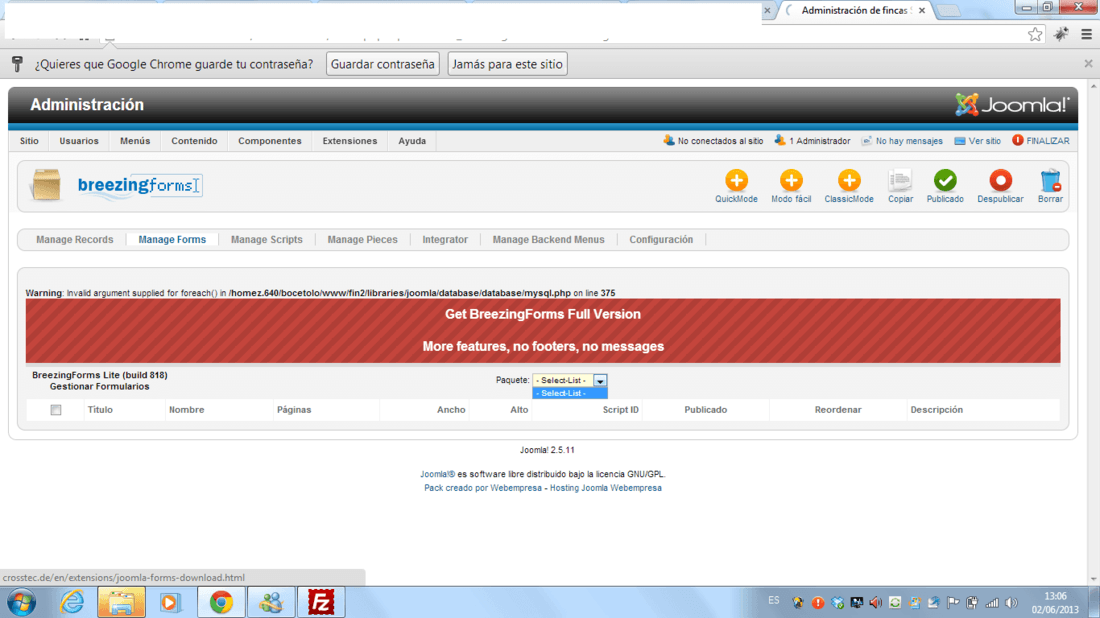Open Chrome menu hamburger icon
Viewport: 1100px width, 618px height.
(1086, 34)
